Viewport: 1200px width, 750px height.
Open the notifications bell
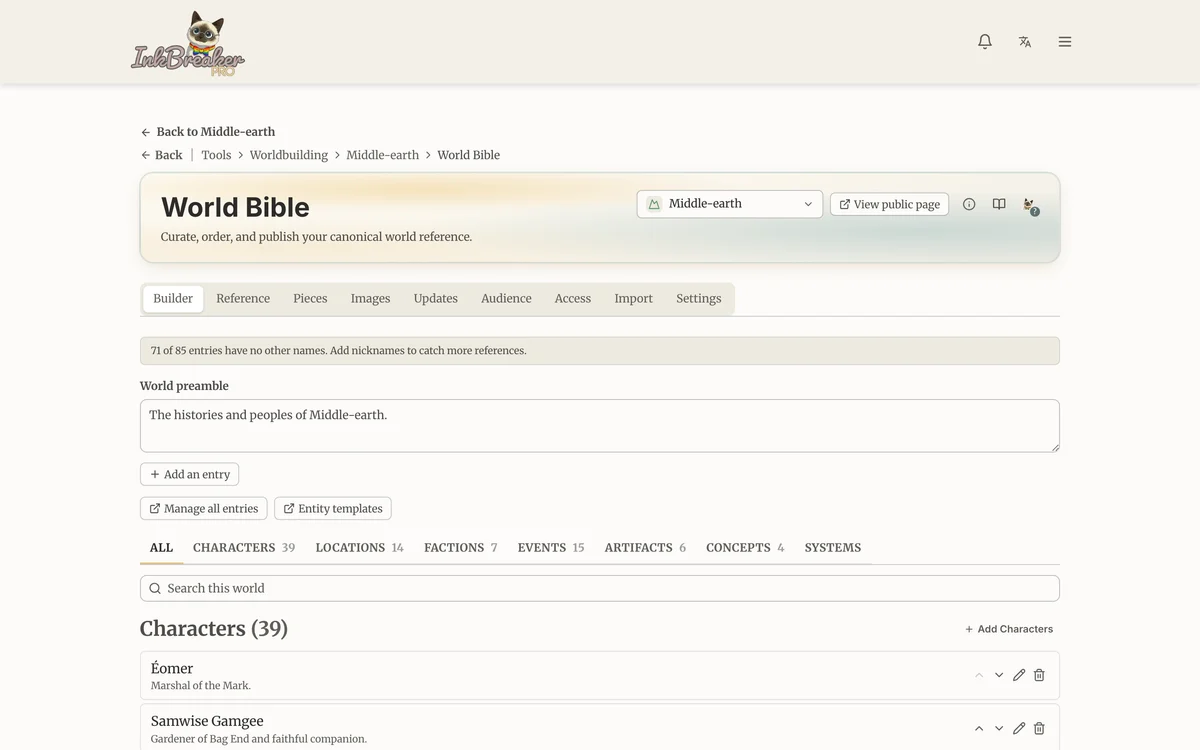tap(985, 41)
